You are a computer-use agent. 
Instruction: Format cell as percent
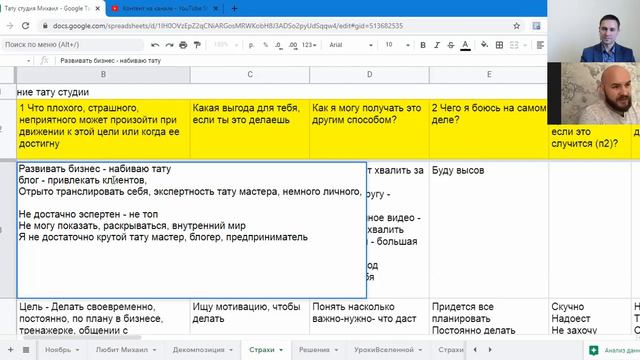click(266, 45)
